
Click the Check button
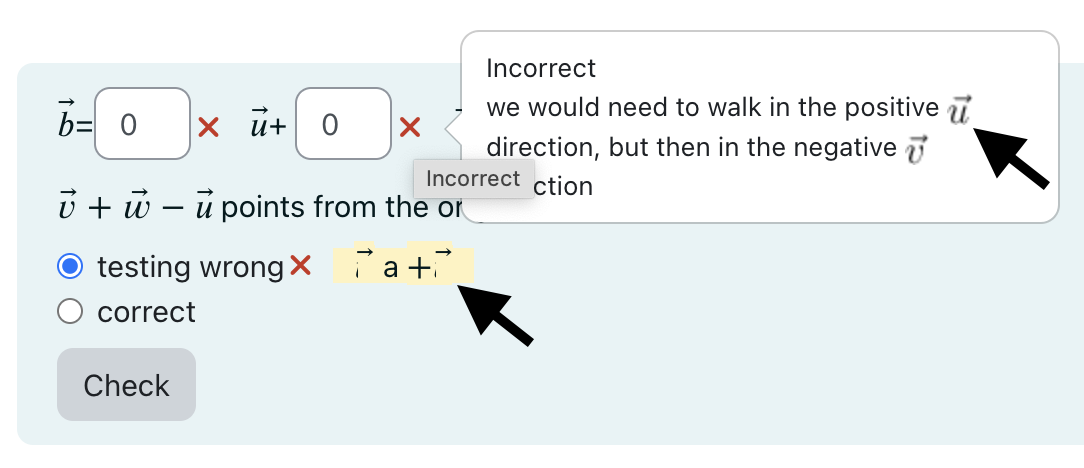[127, 384]
